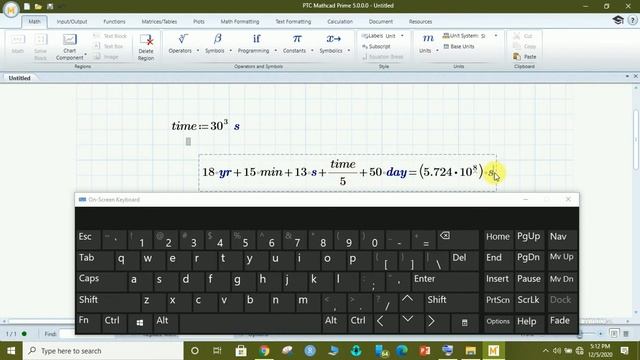Toggle the Subscript style option

[376, 47]
